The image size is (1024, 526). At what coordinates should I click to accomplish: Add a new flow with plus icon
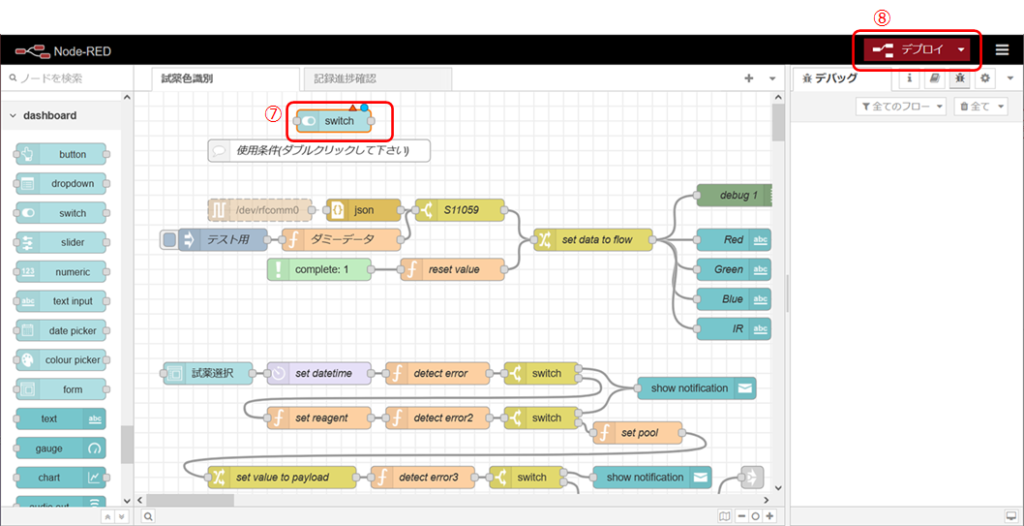[x=748, y=78]
